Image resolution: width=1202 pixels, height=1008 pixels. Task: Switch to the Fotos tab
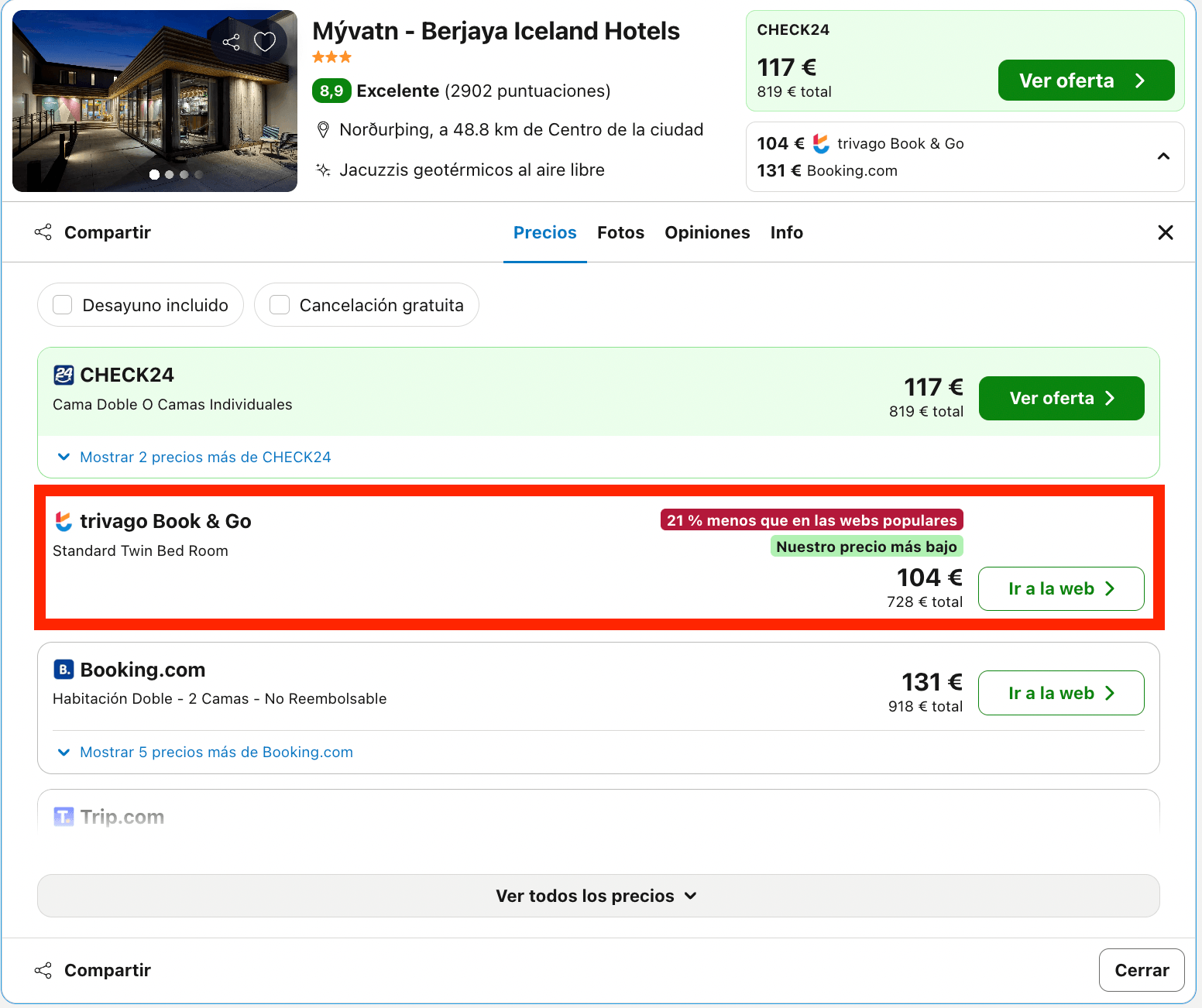click(x=620, y=232)
